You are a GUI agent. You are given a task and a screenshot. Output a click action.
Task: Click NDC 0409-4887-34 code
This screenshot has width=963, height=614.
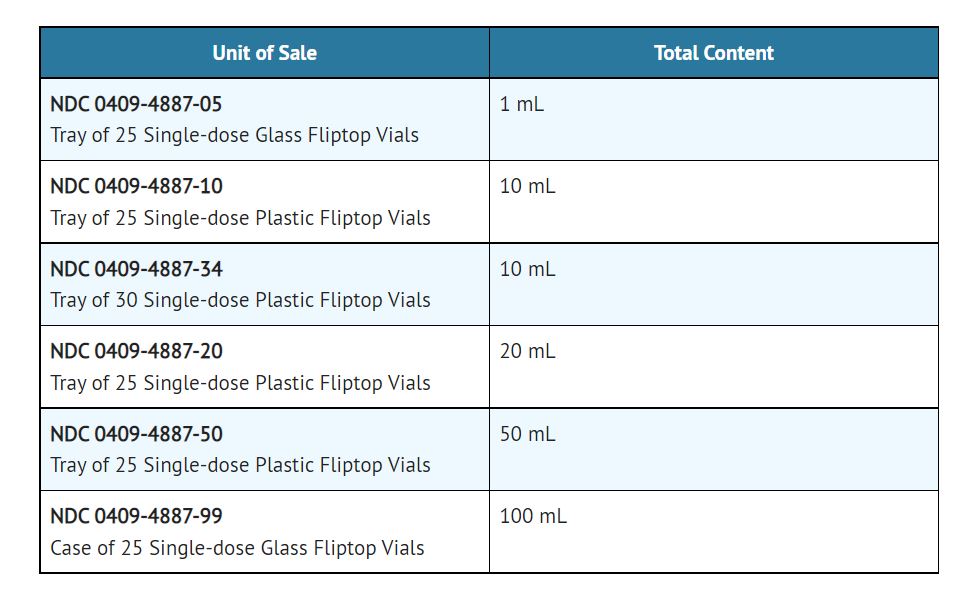[136, 269]
